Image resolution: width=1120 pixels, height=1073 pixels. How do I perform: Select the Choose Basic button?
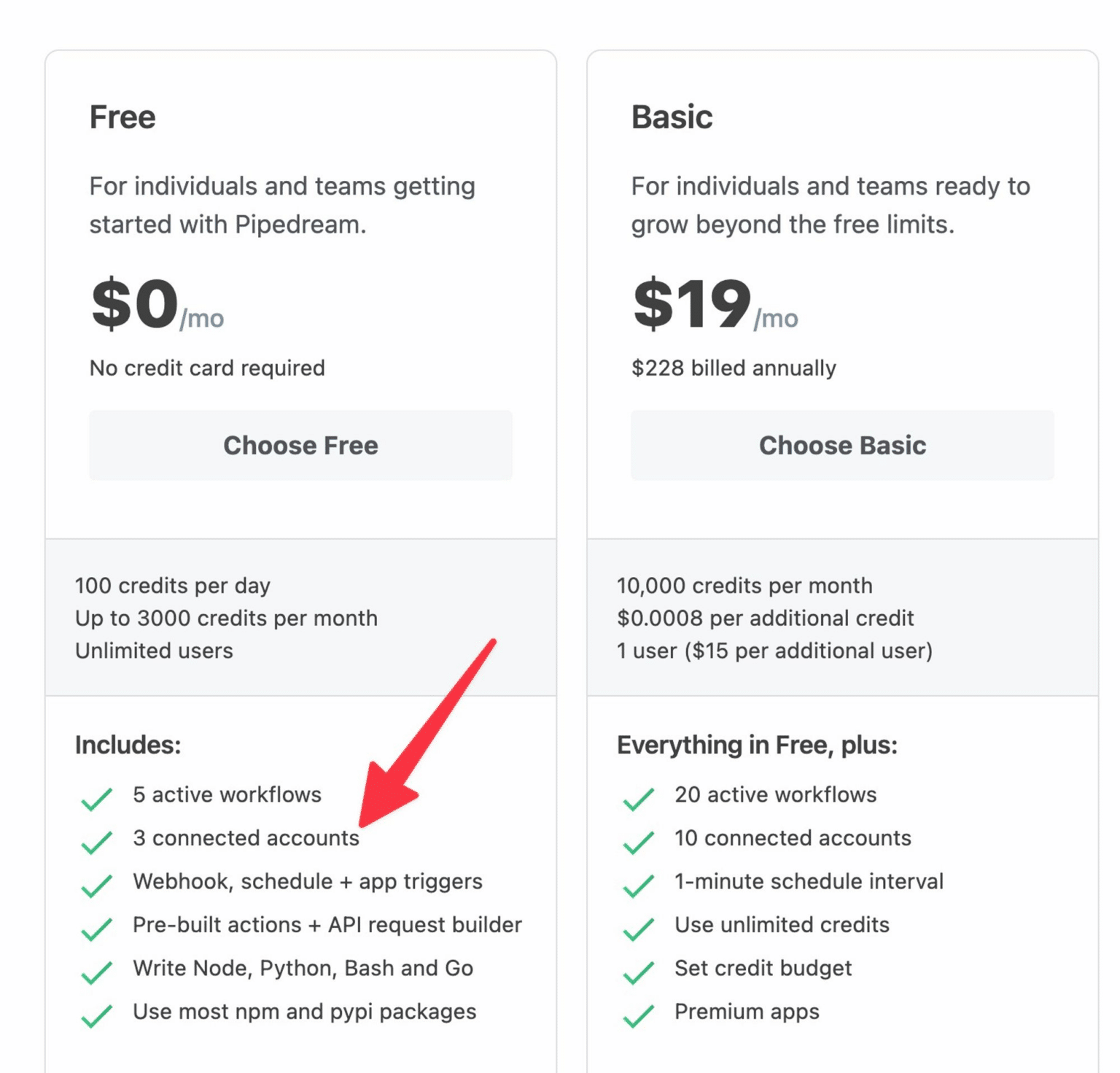[842, 445]
